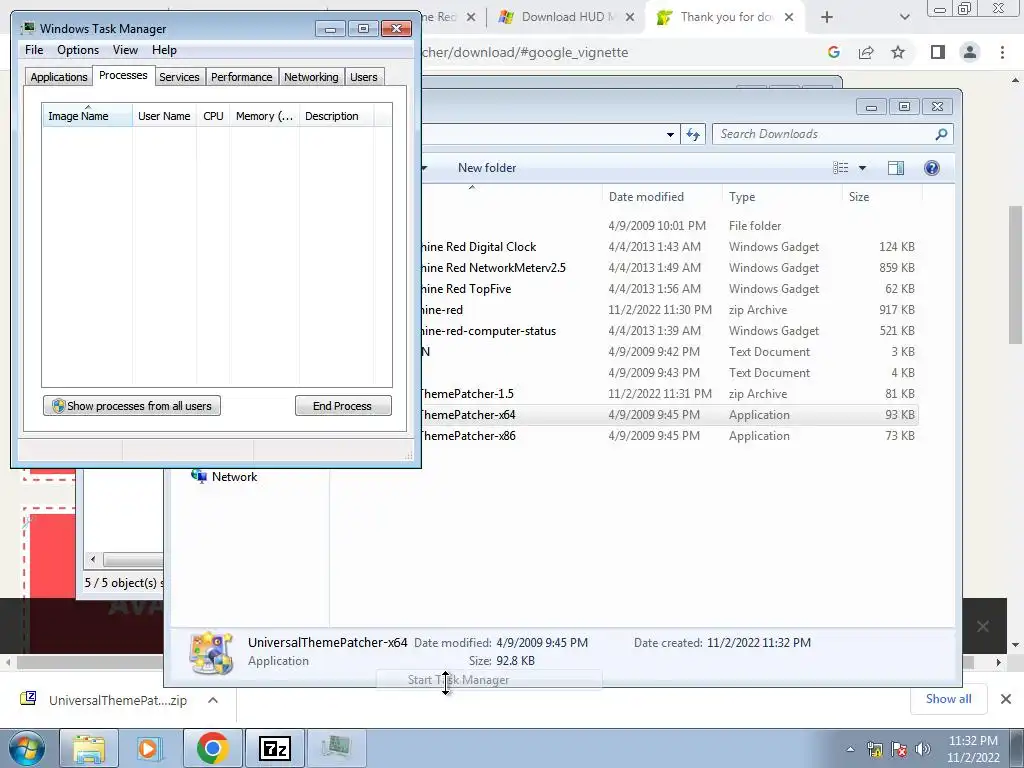Screen dimensions: 1024x768
Task: Select the 'hine Red NetworkMeterv2.5' gadget
Action: pos(669,268)
